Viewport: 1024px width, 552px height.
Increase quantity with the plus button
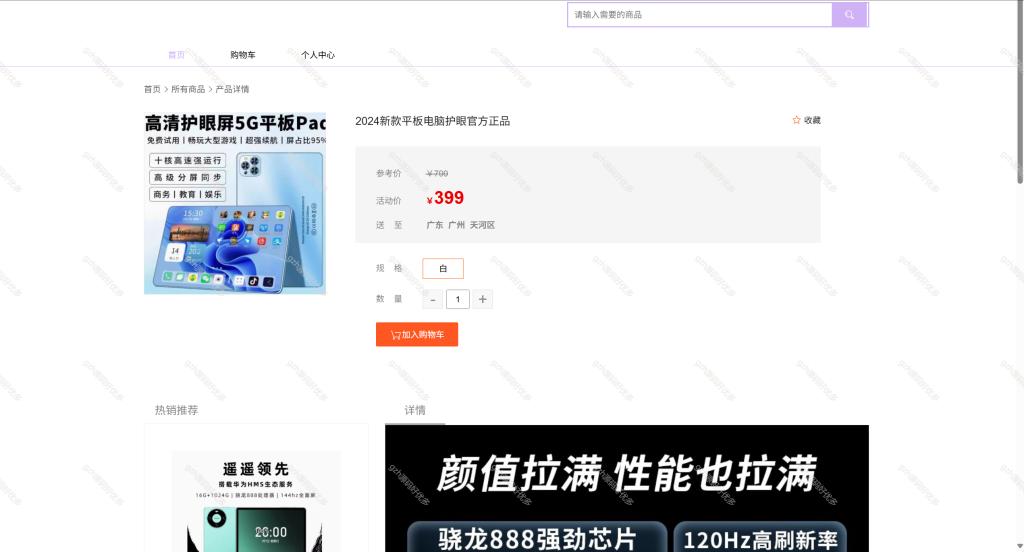pos(483,299)
